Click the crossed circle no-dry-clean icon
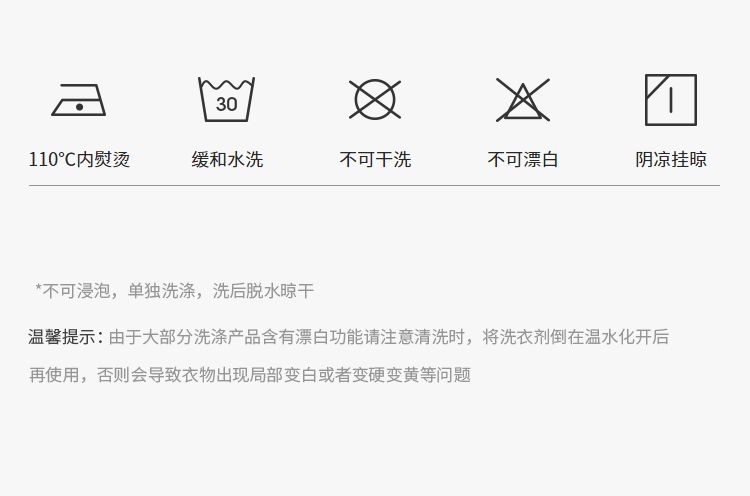Viewport: 750px width, 496px height. 375,99
